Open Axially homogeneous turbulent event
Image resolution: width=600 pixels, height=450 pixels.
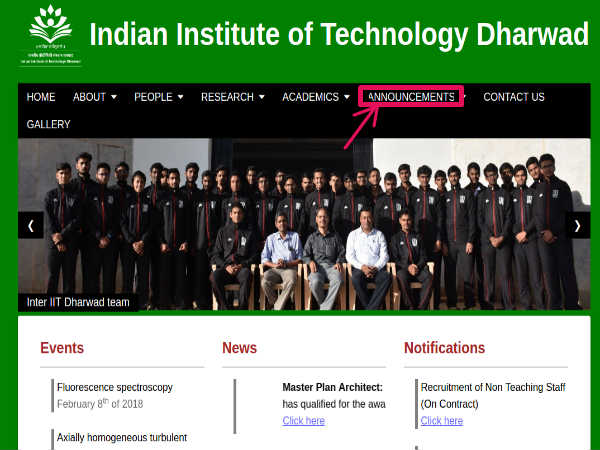pyautogui.click(x=122, y=437)
